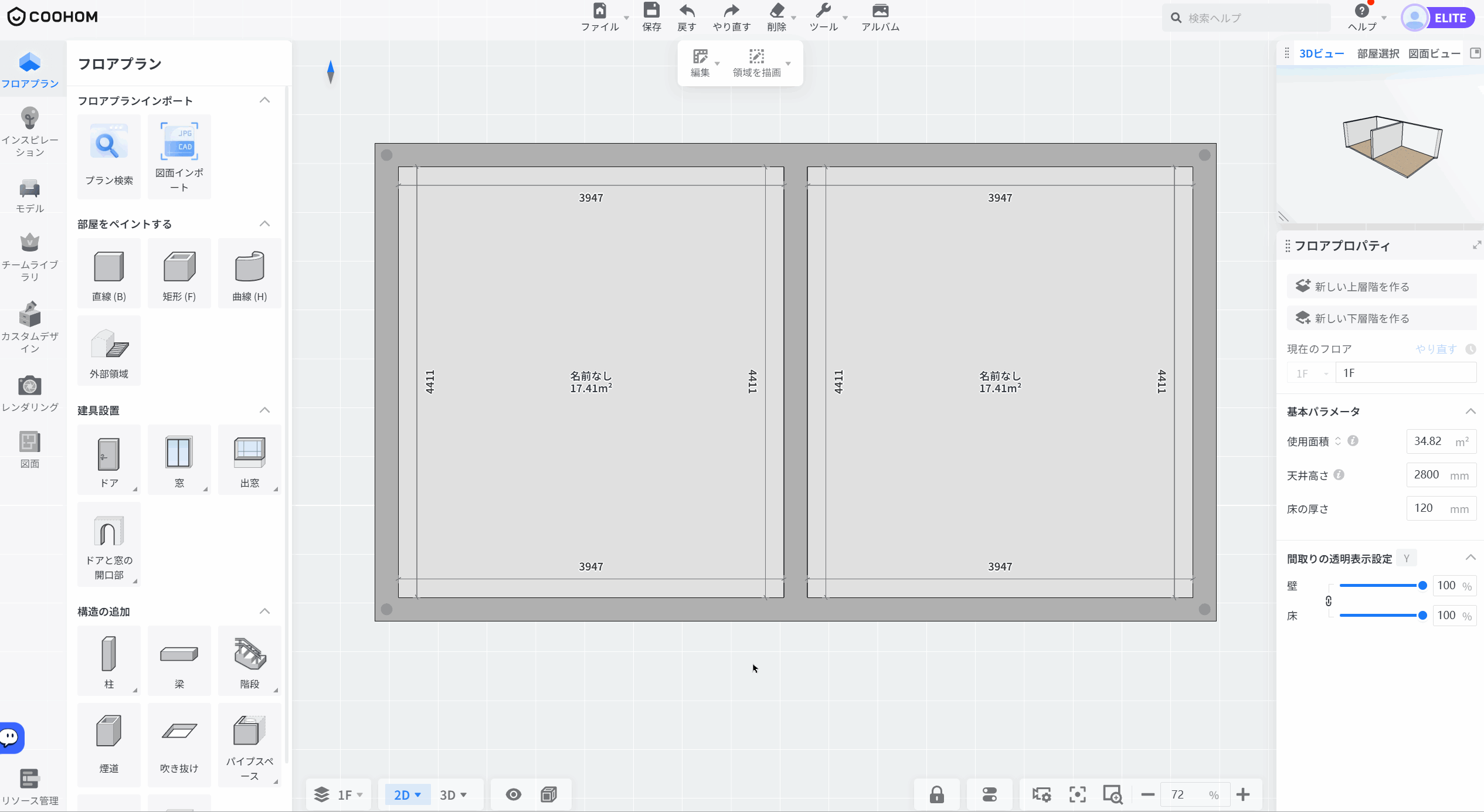
Task: Click the 壁 opacity slider handle
Action: [1422, 586]
